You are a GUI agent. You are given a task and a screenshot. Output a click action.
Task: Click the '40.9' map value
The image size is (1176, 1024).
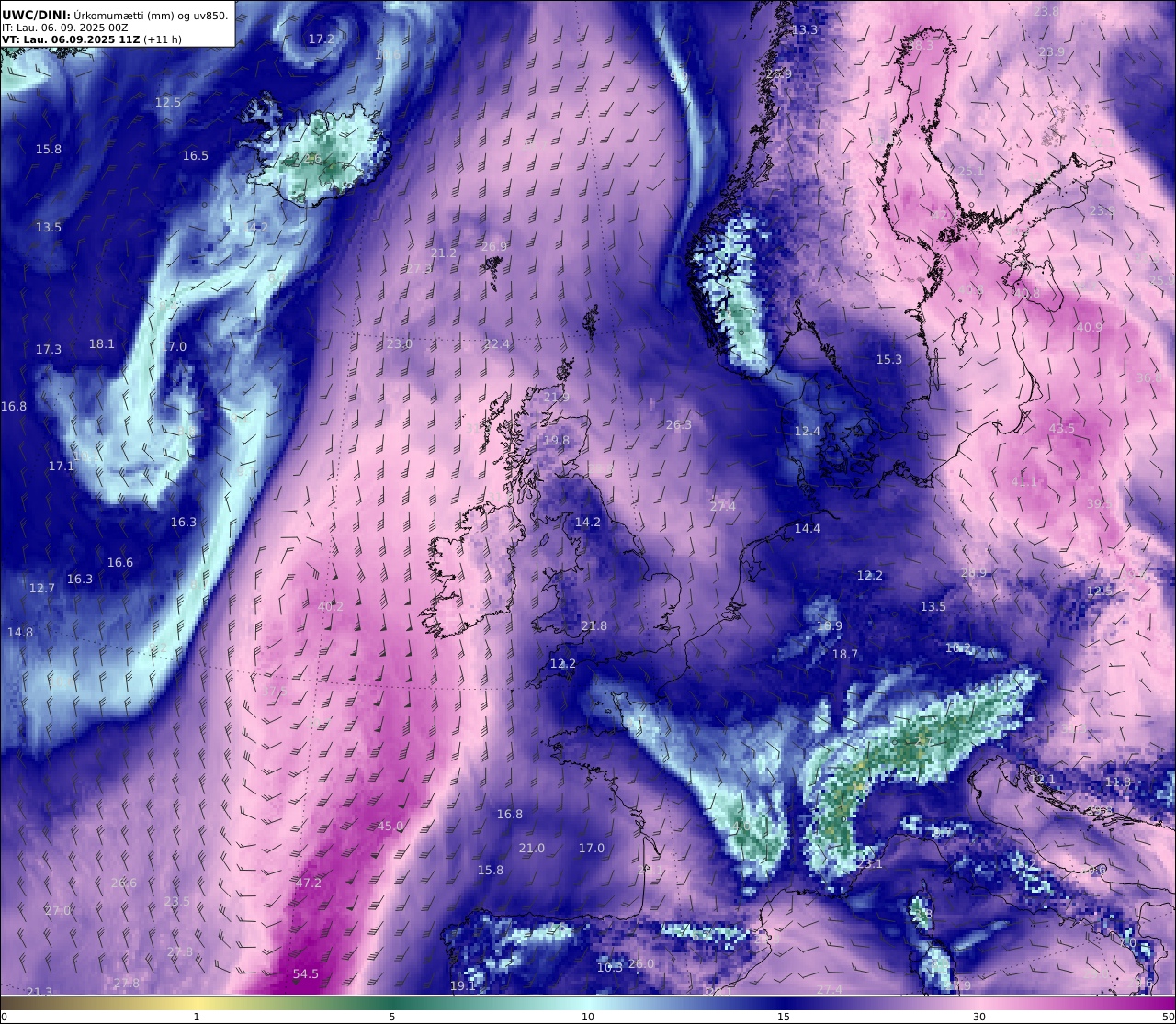(1090, 328)
